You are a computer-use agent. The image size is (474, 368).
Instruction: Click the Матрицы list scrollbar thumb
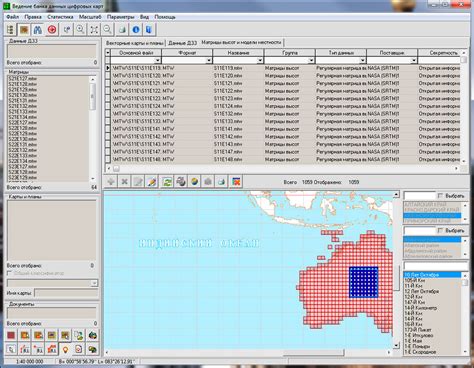(93, 96)
